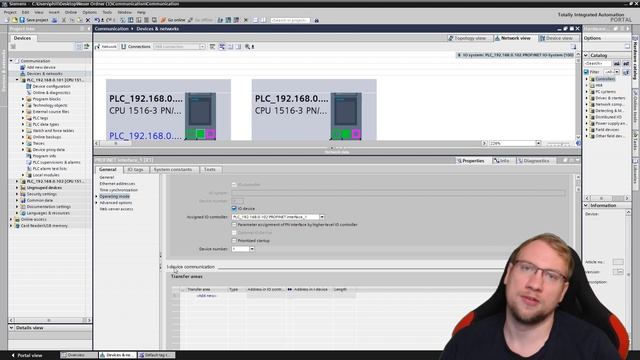Click the Print icon in the main toolbar
Viewport: 640px width, 360px height.
[x=54, y=20]
